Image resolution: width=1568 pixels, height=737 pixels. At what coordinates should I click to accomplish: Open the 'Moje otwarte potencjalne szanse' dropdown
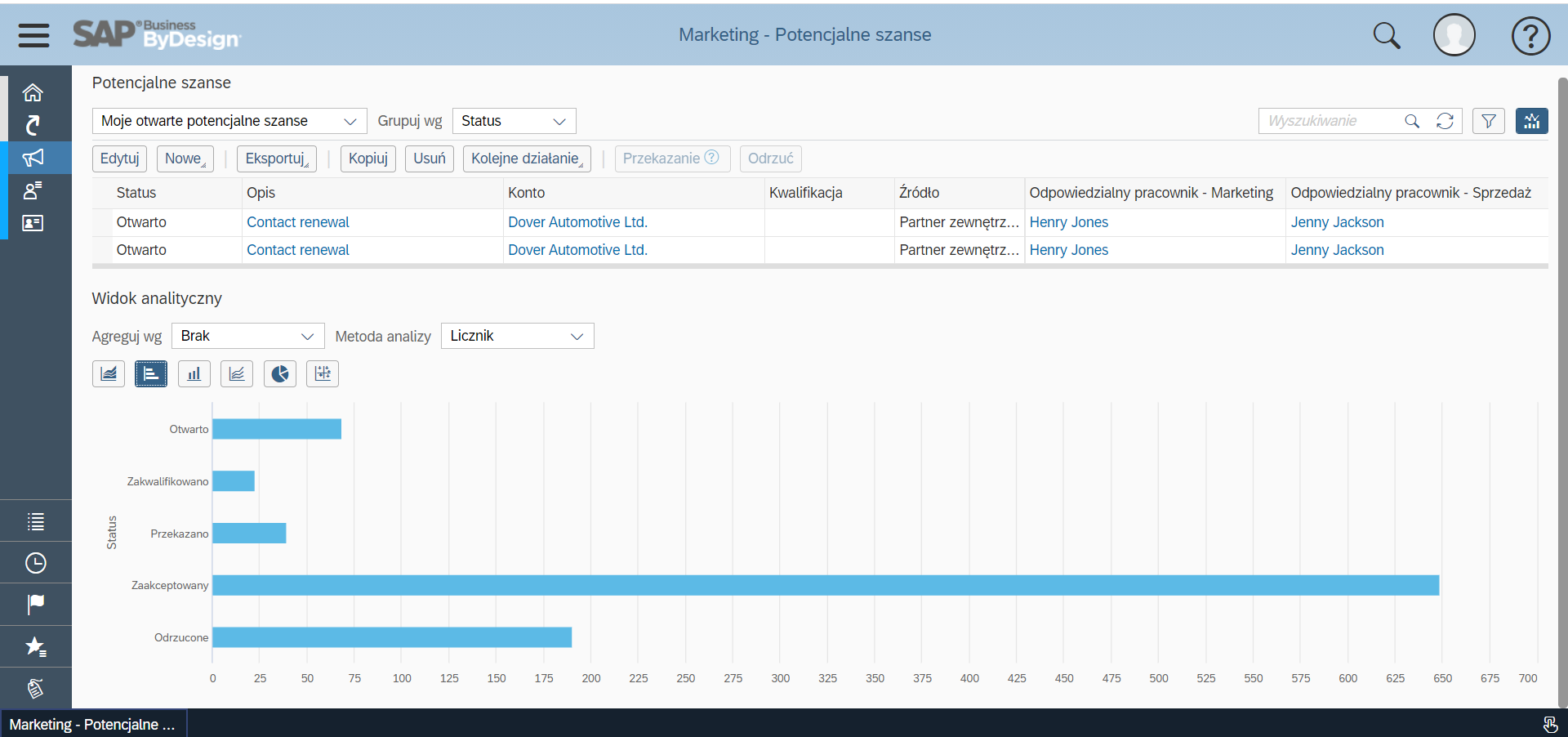coord(229,121)
